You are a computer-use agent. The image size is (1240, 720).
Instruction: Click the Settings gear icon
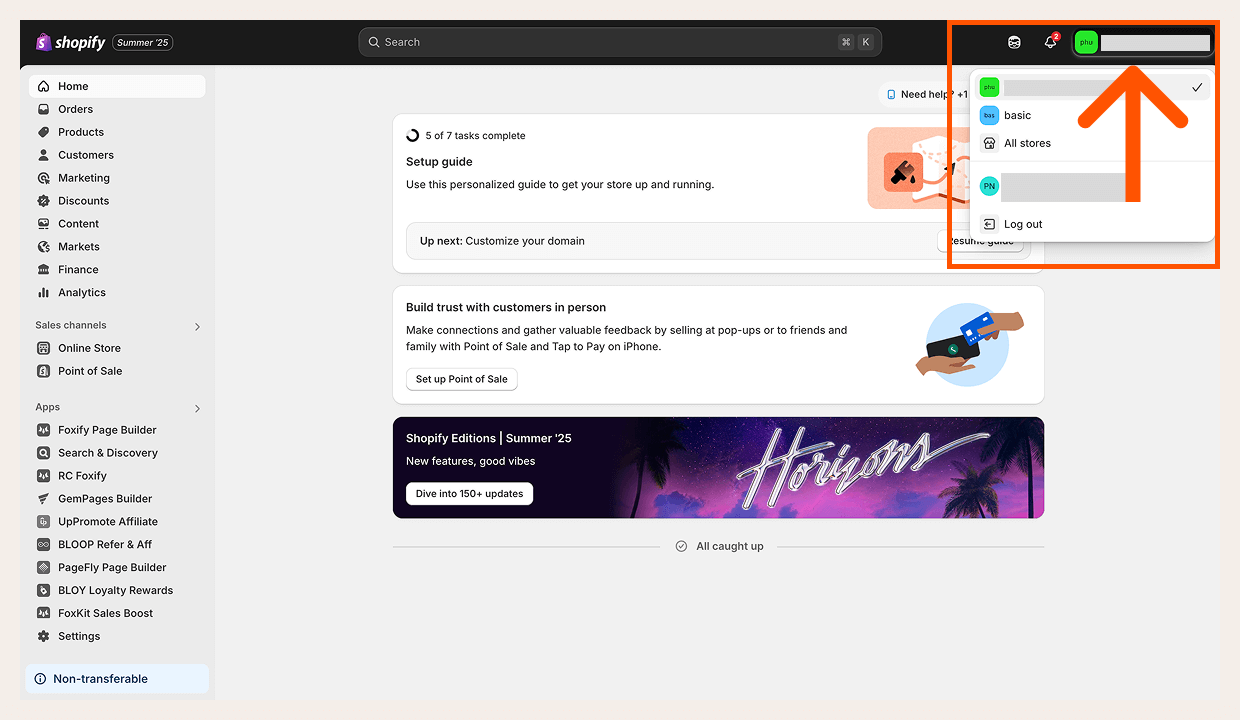click(x=43, y=636)
